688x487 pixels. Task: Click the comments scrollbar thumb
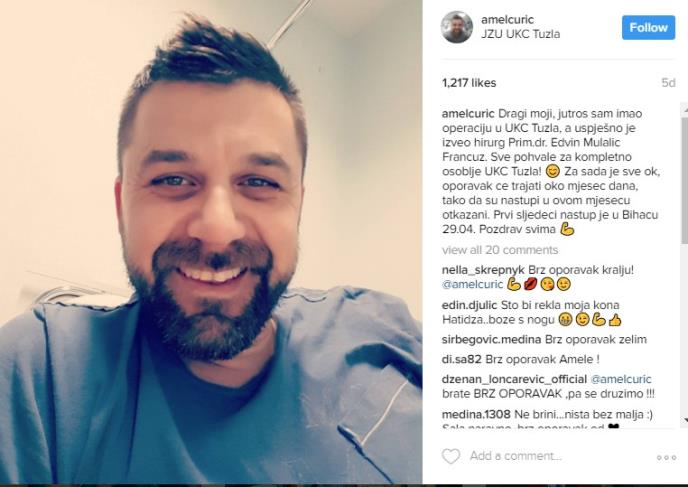click(684, 180)
